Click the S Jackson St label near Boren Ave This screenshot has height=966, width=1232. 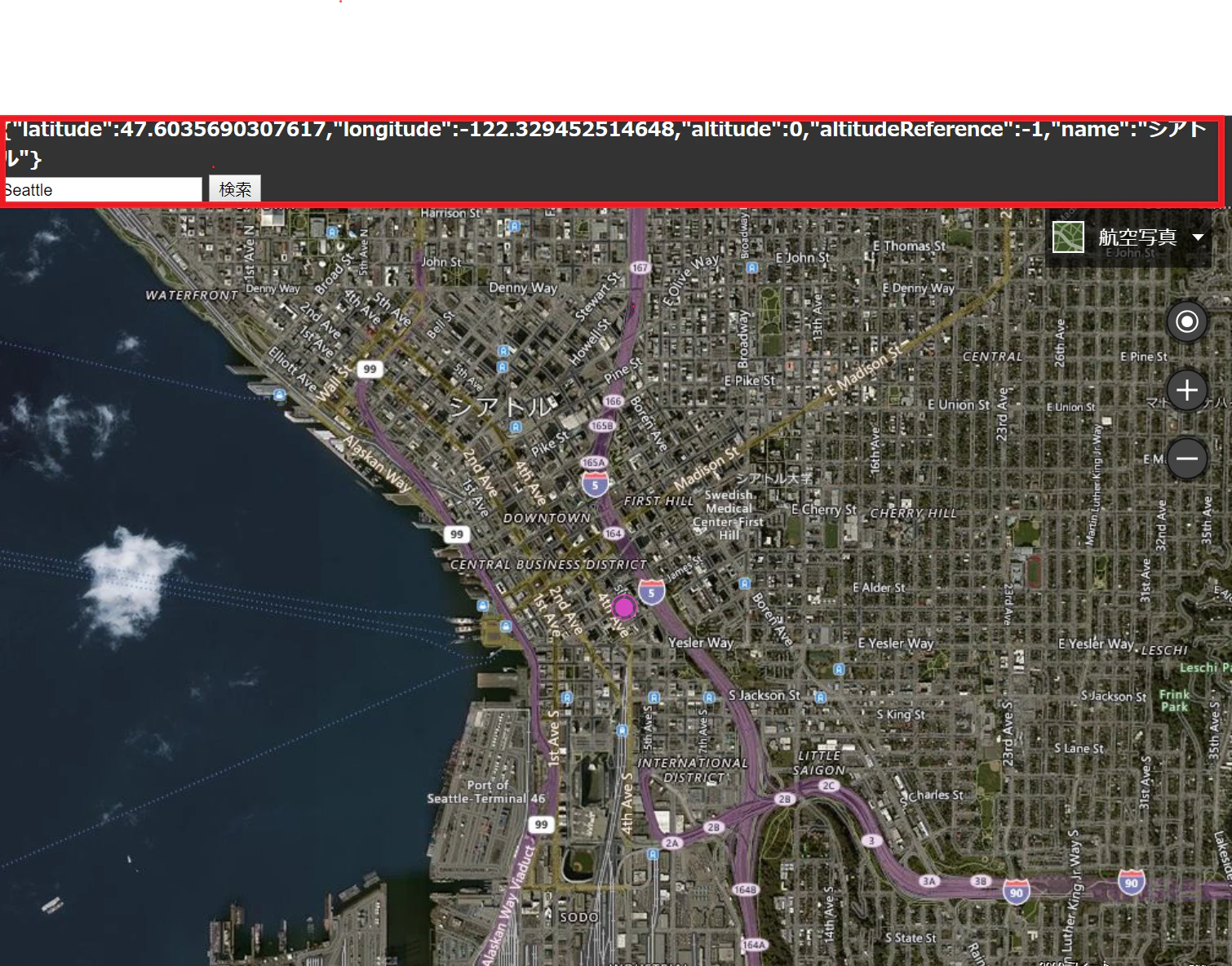(x=764, y=695)
